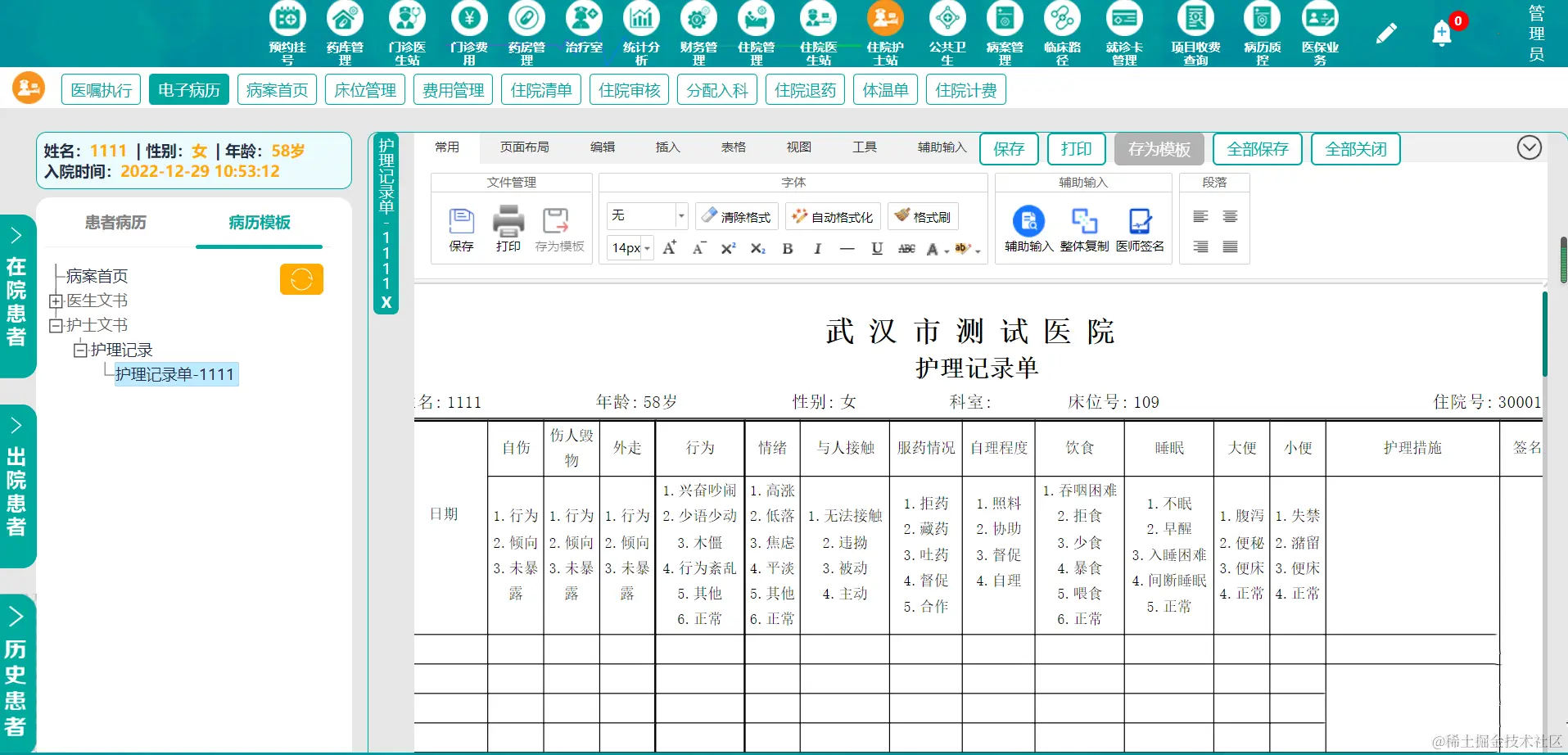Open the 病历质控 record quality control module

click(x=1263, y=33)
